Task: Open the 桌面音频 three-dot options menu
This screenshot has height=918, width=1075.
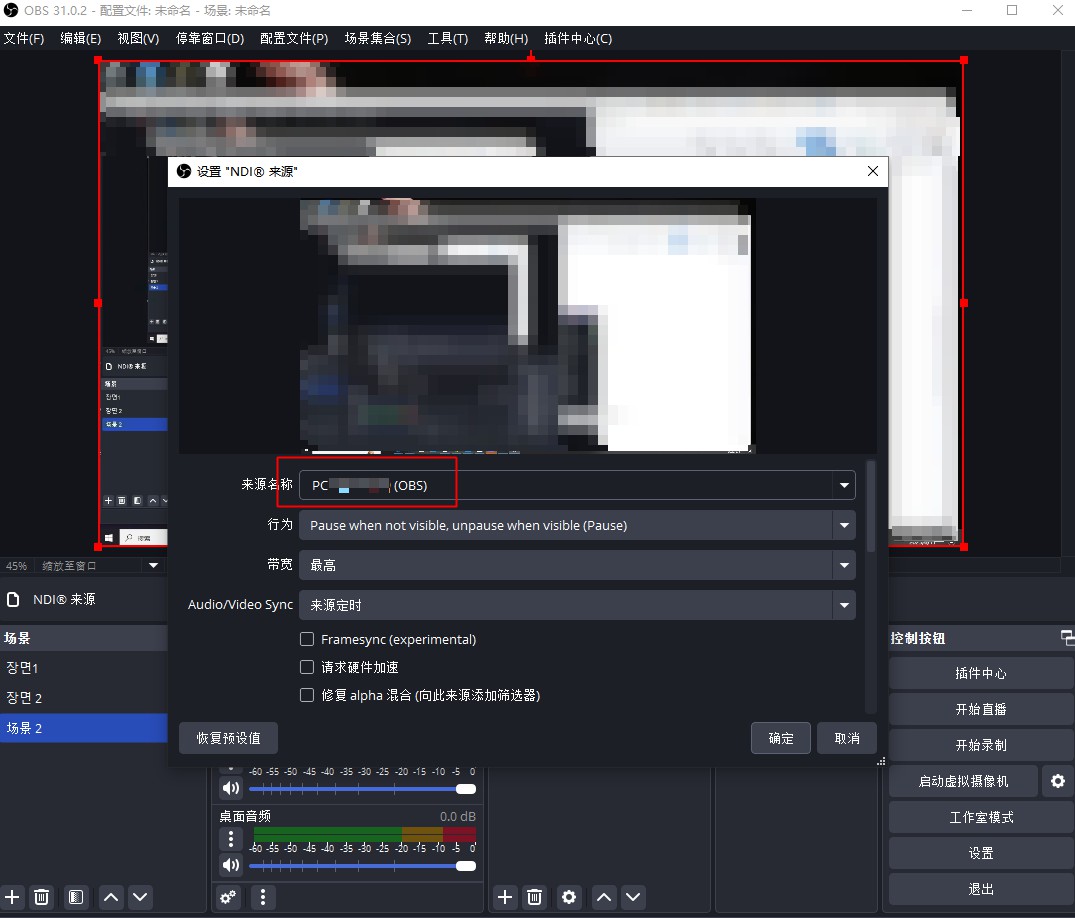Action: pyautogui.click(x=230, y=838)
